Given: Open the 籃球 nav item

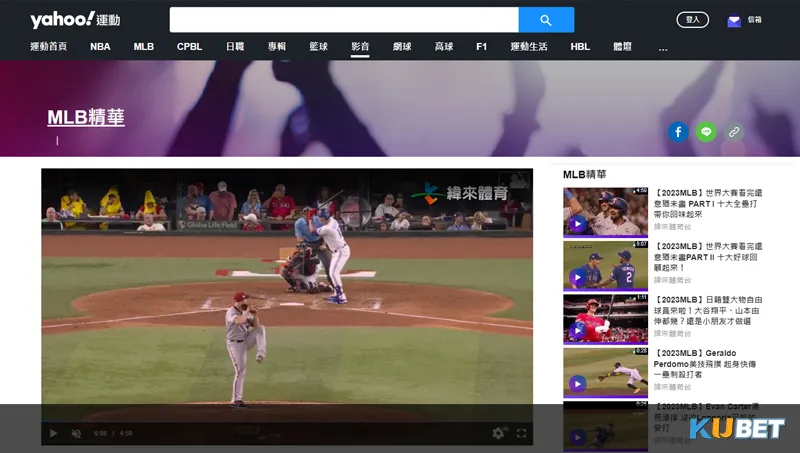Looking at the screenshot, I should (x=318, y=46).
